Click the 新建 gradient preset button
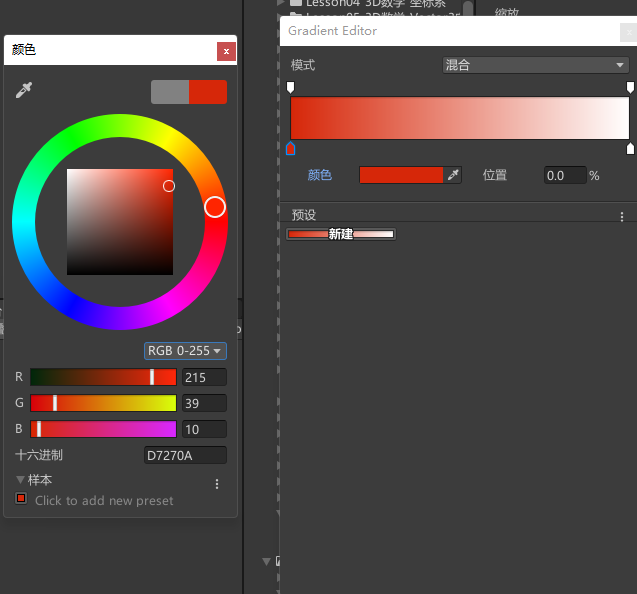 340,234
